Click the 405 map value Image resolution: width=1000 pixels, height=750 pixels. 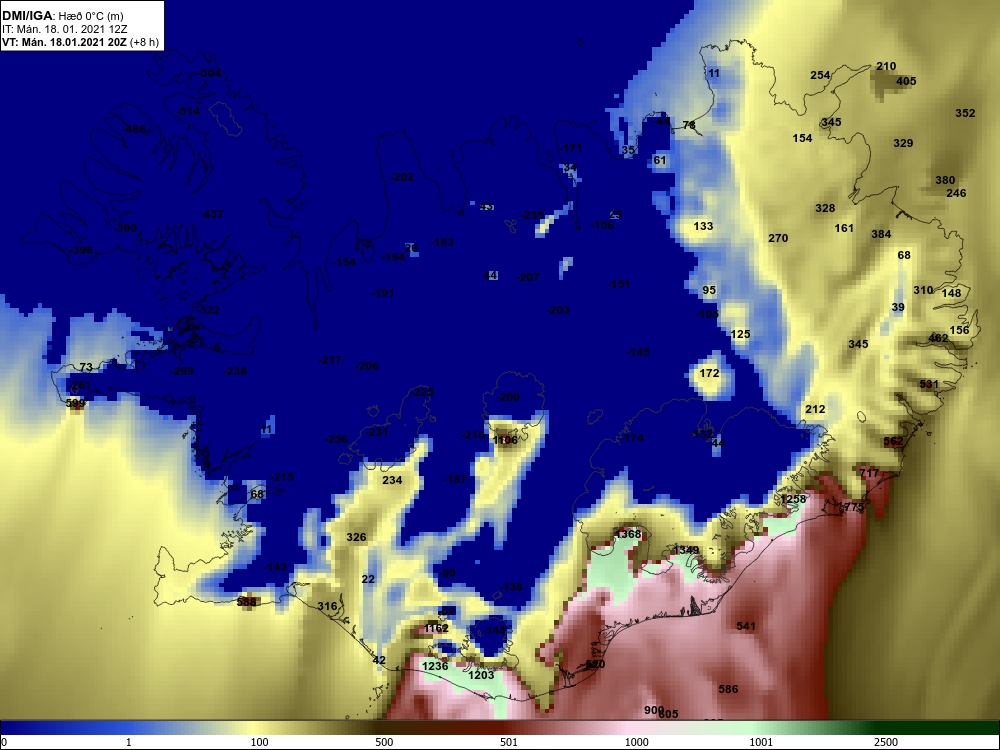tap(906, 81)
